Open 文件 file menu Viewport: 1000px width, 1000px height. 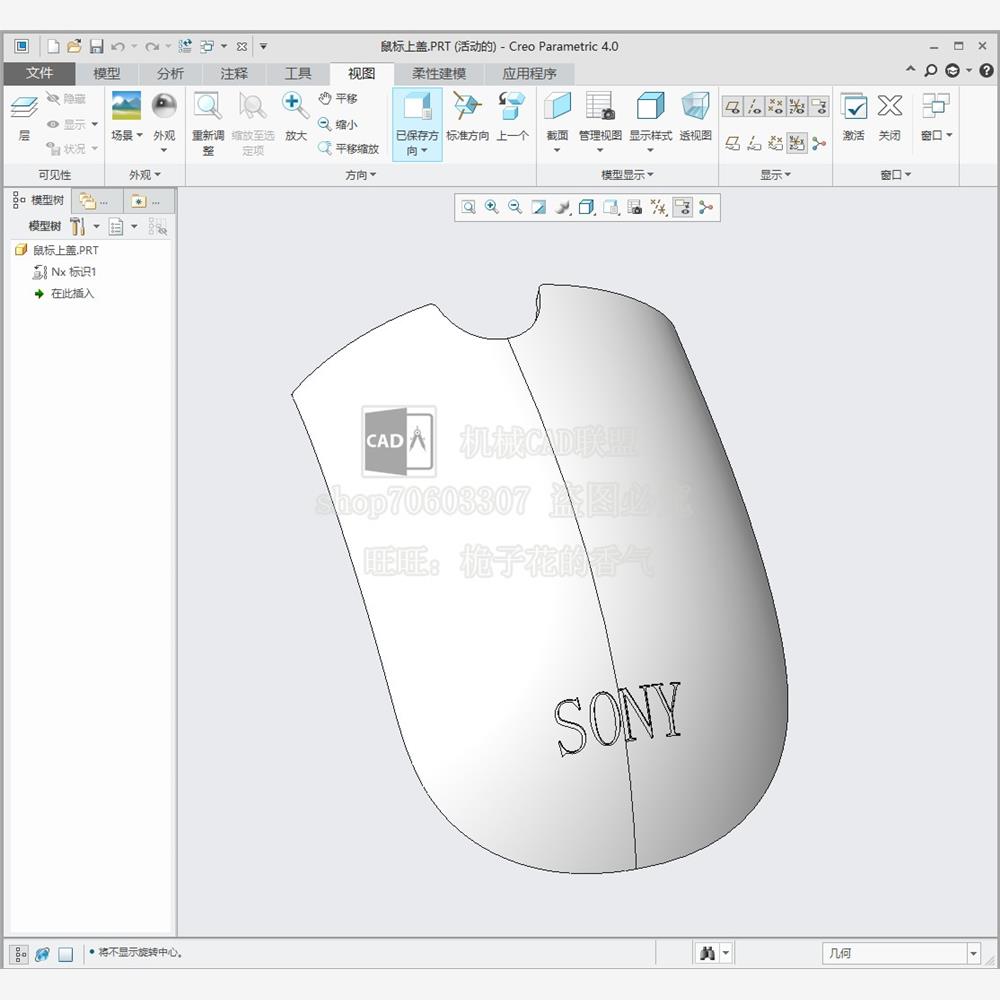[40, 73]
